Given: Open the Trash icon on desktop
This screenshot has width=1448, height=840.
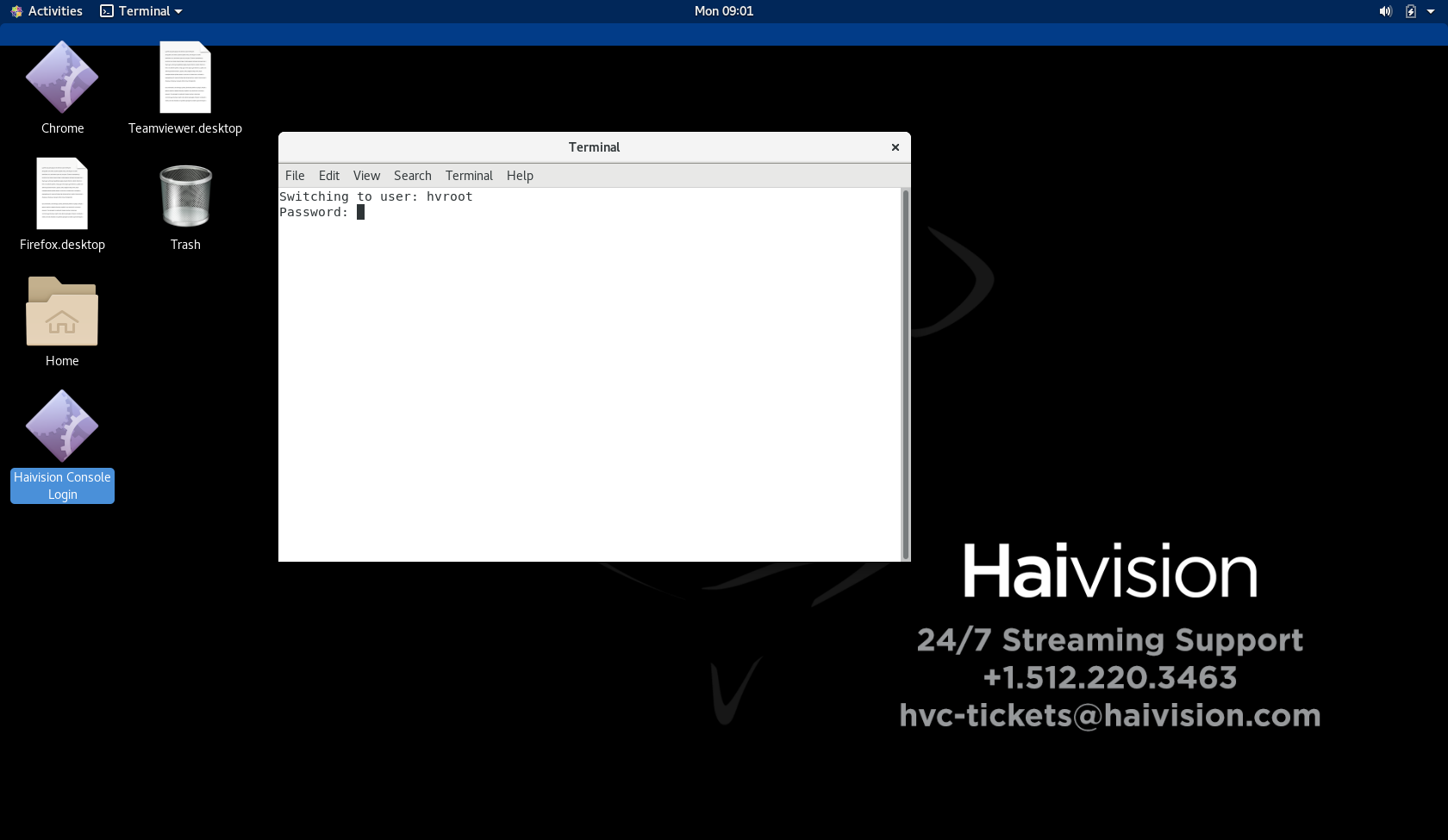Looking at the screenshot, I should 185,196.
